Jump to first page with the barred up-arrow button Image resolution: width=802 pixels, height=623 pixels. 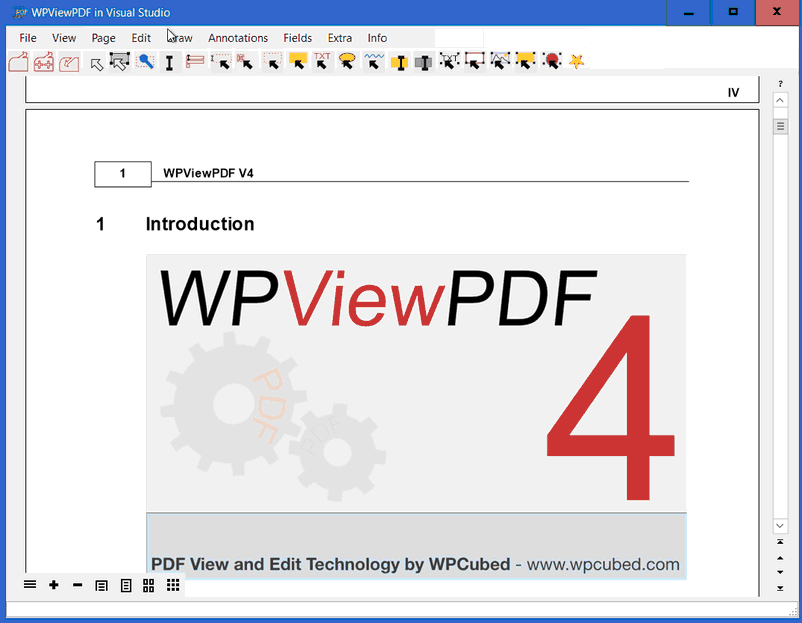point(780,542)
